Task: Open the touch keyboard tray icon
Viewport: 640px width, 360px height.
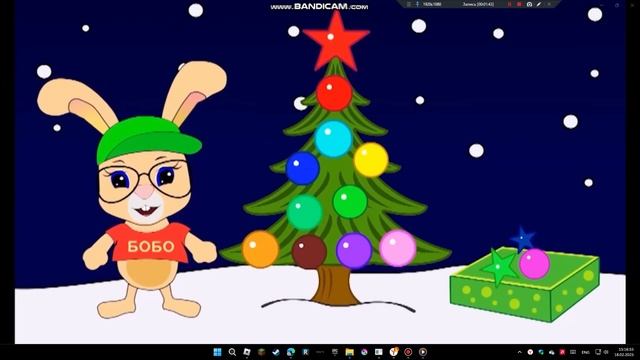Action: point(573,352)
